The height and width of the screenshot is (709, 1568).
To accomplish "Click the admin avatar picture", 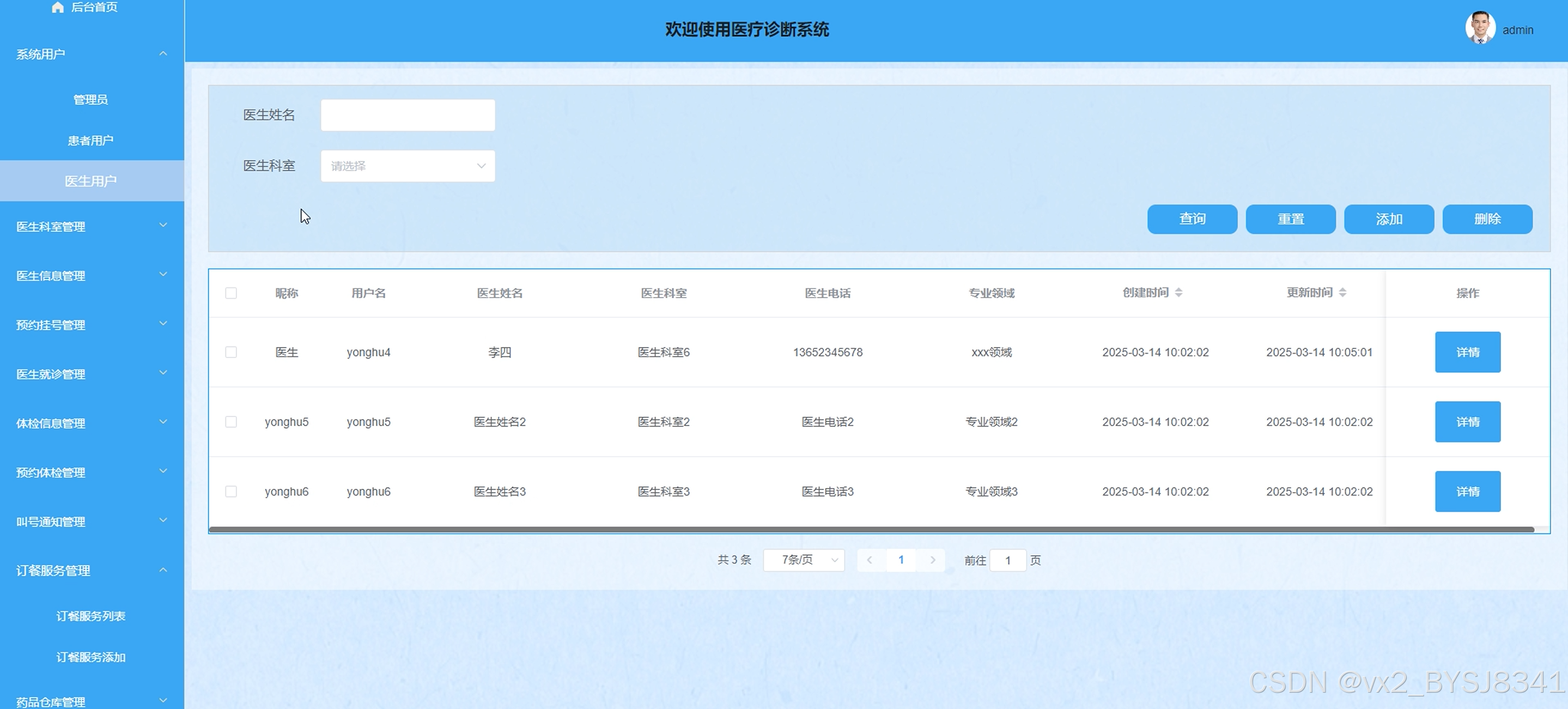I will (x=1480, y=28).
